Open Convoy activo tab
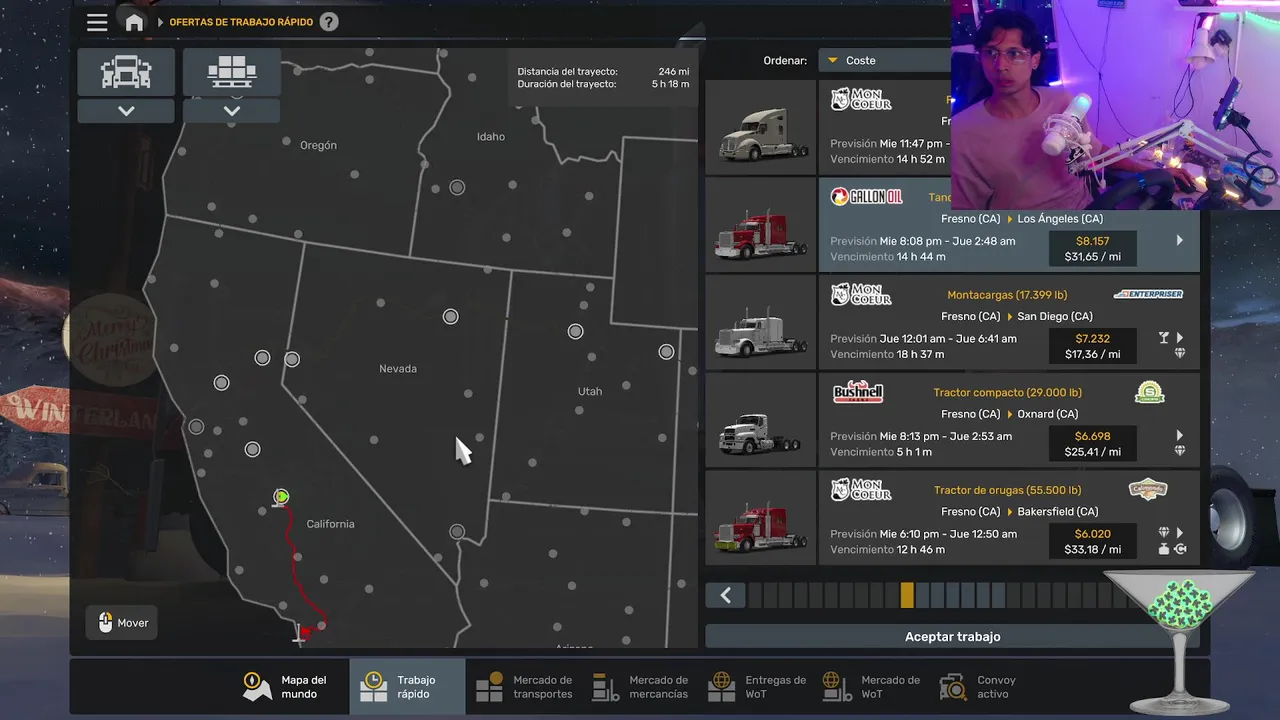1280x720 pixels. [980, 687]
